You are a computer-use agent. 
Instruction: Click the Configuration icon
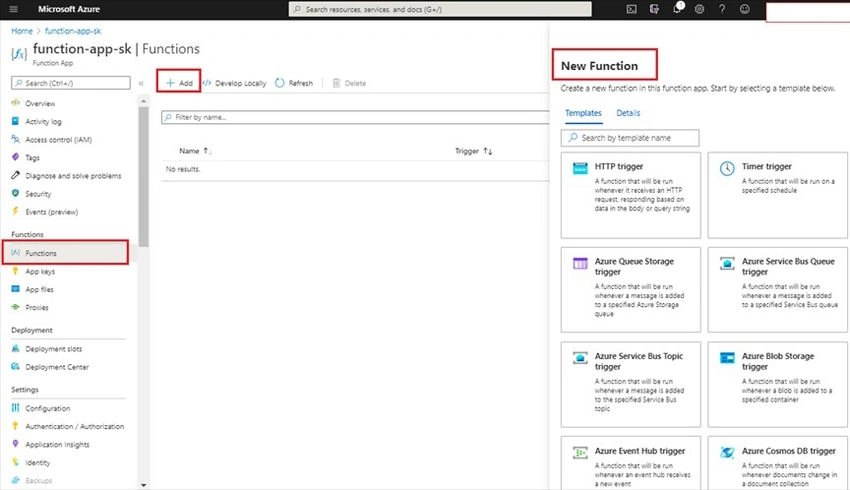15,408
